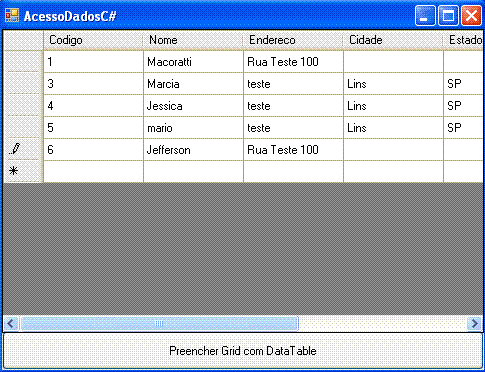Click the Preencher Grid com DataTable button
Screen dimensions: 485x372
243,351
